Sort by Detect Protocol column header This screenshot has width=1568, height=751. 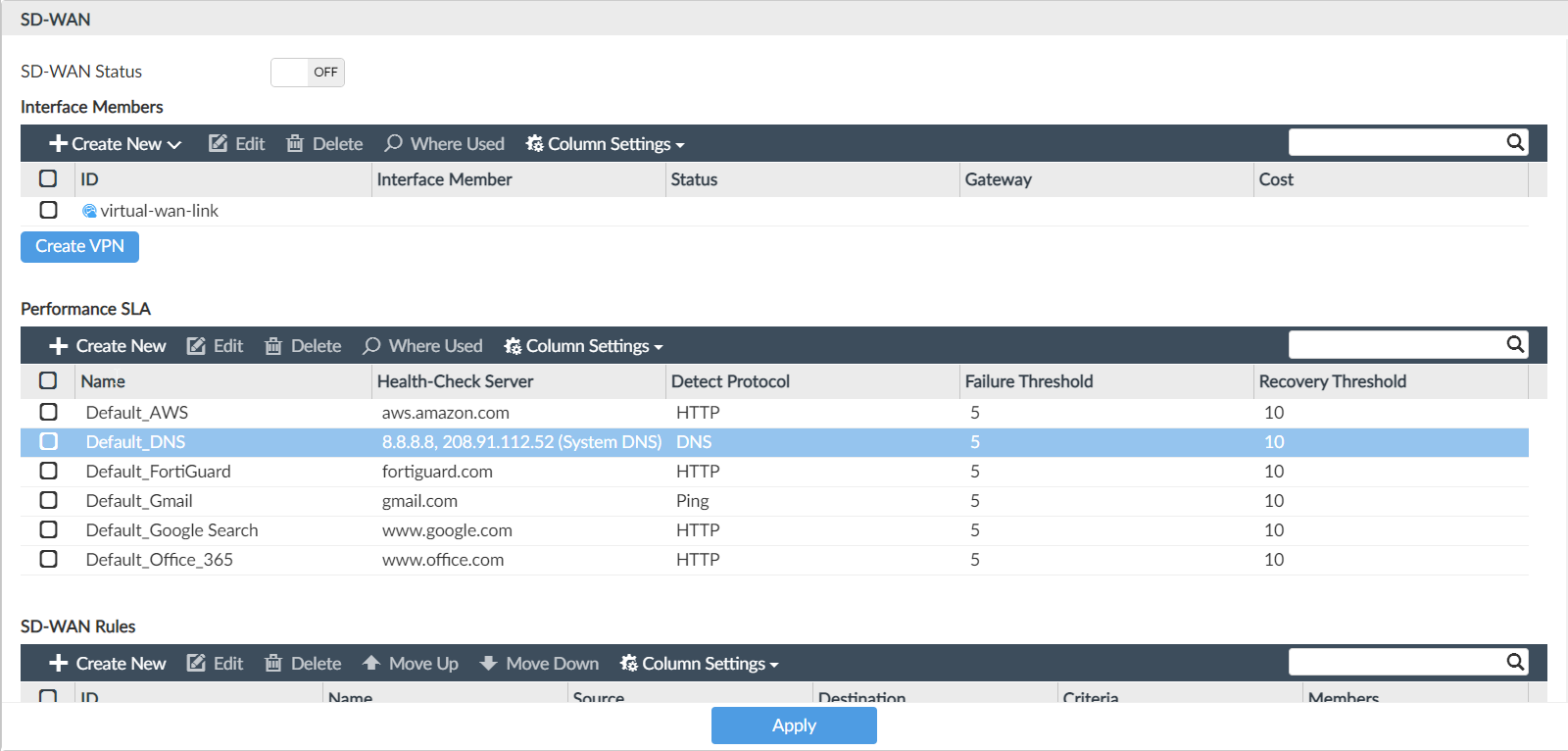(x=730, y=381)
